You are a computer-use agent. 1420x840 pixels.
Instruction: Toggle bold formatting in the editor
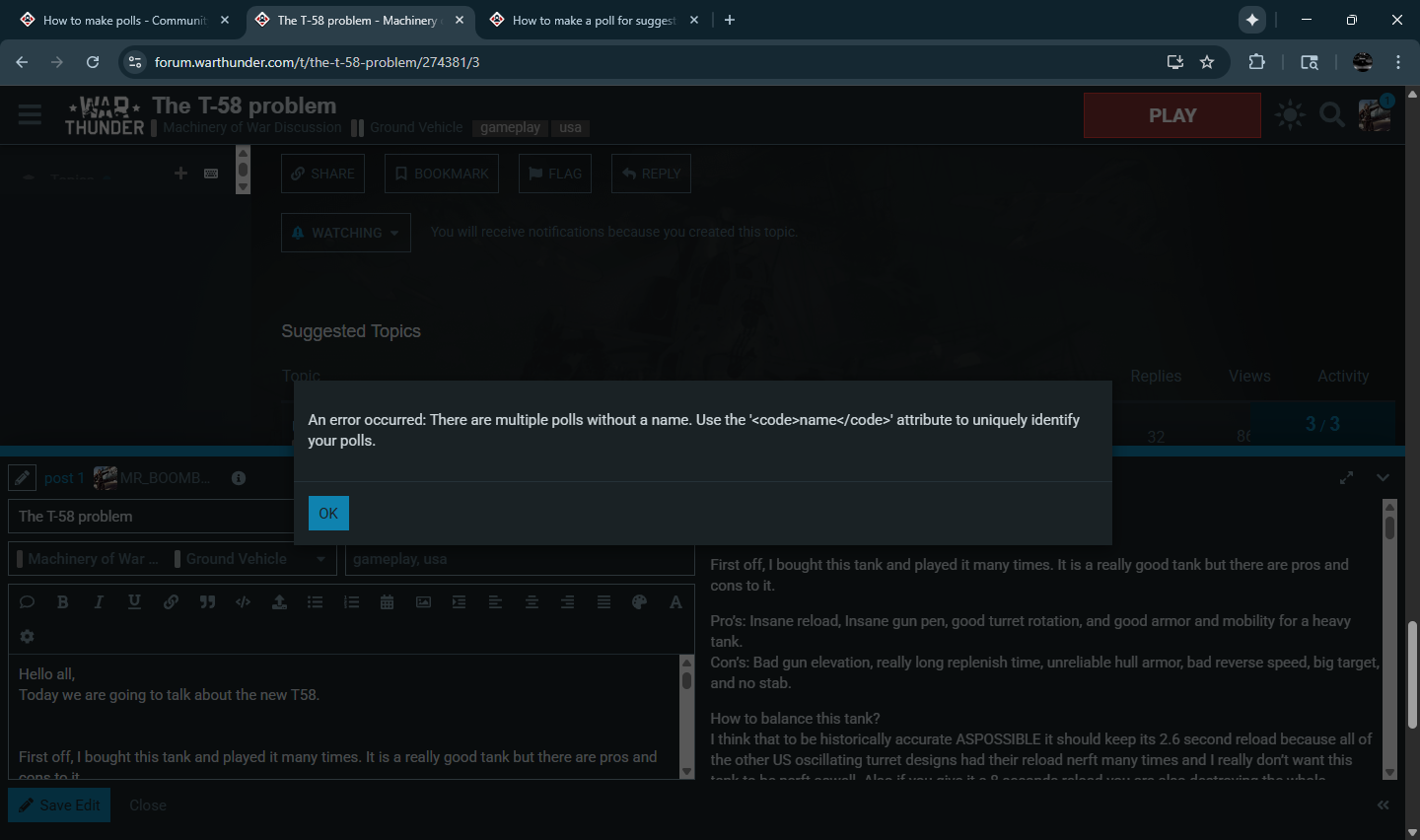coord(62,602)
